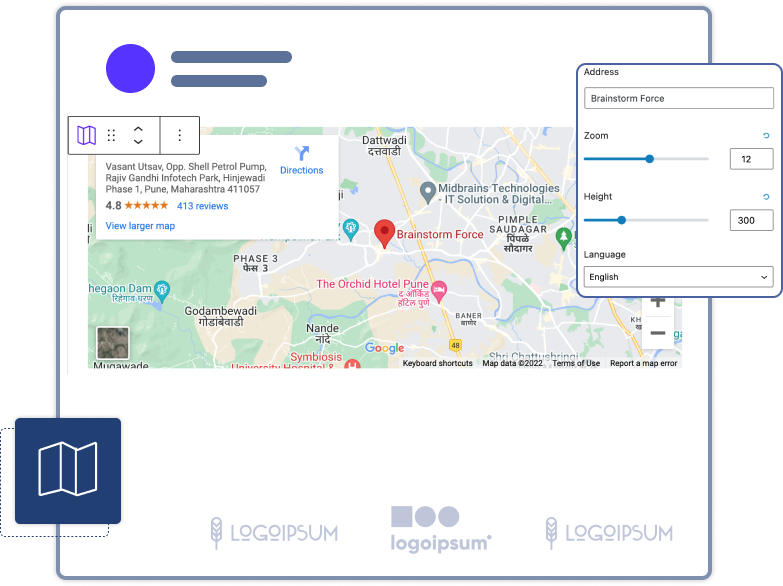The height and width of the screenshot is (586, 783).
Task: Click the green park marker near Pimple Saudagar
Action: pyautogui.click(x=563, y=239)
